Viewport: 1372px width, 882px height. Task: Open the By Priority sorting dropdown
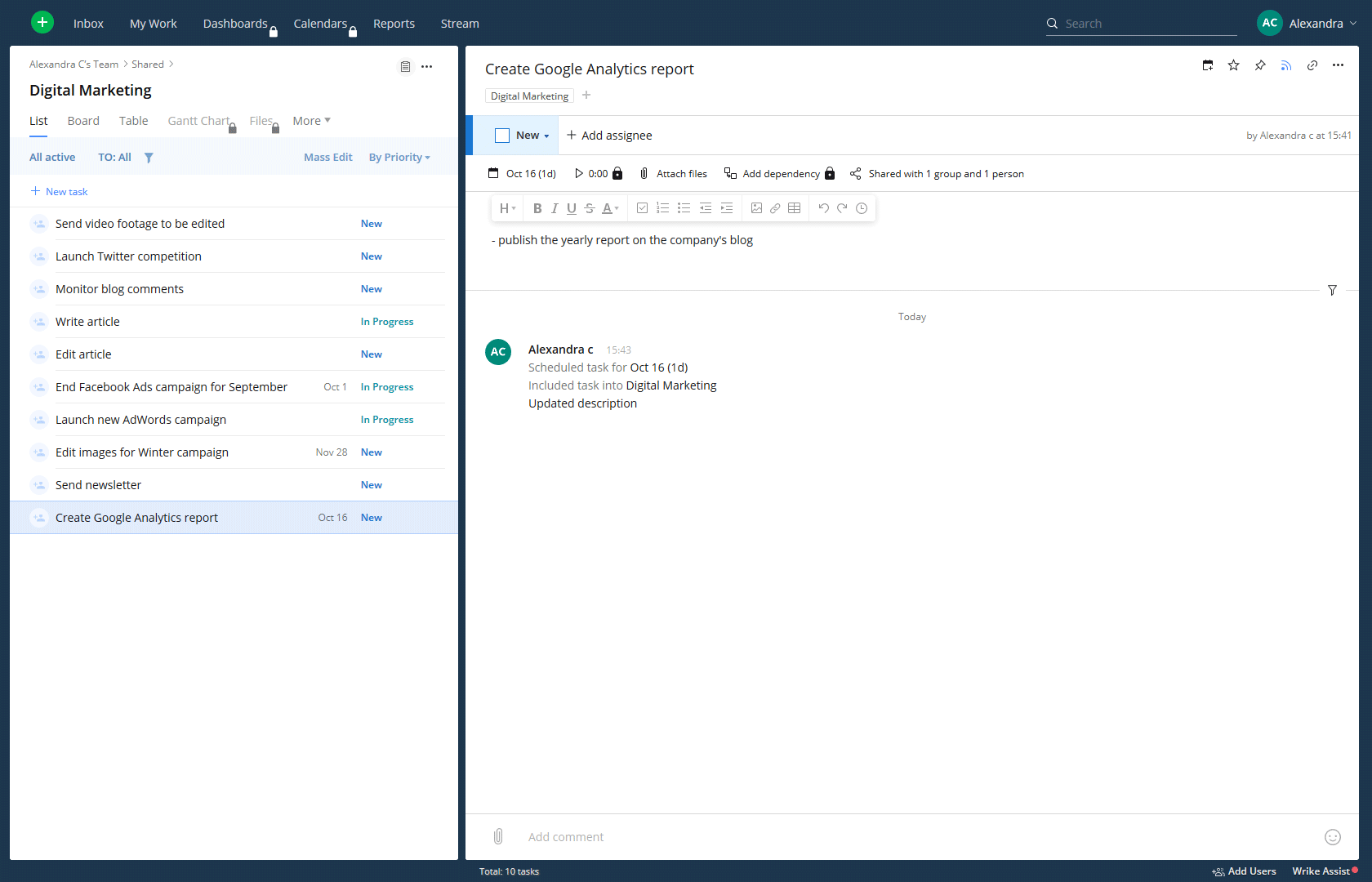[x=399, y=157]
